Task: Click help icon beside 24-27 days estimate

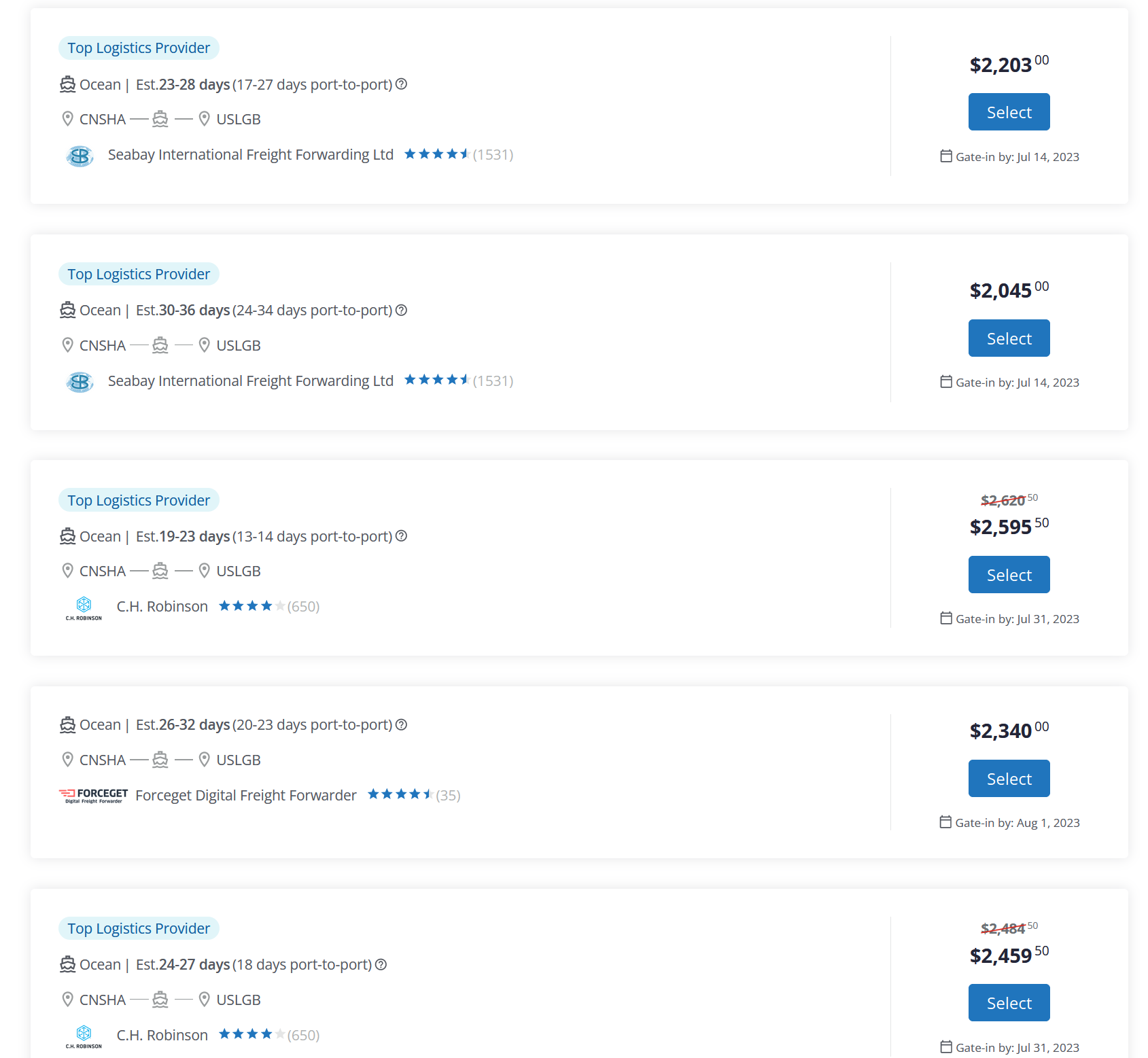Action: pyautogui.click(x=381, y=965)
